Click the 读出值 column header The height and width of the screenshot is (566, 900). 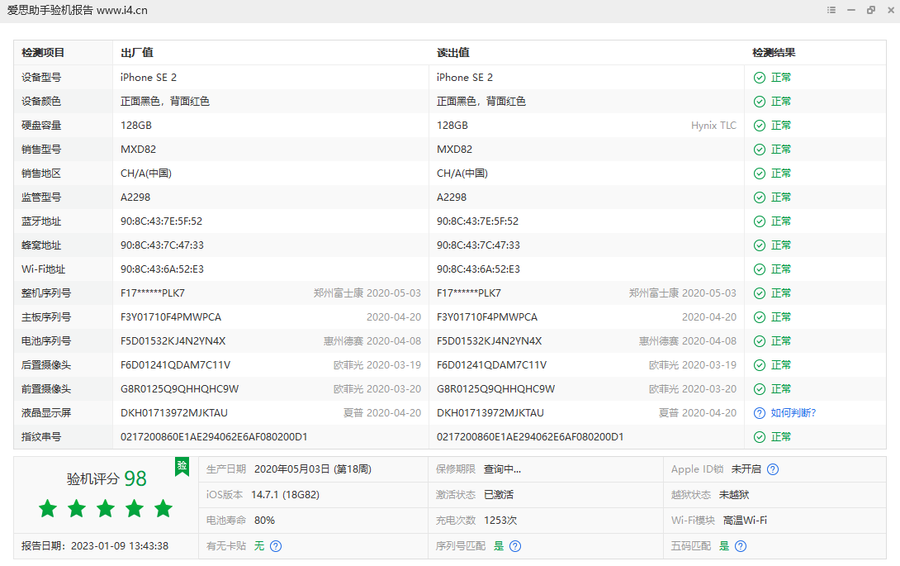[x=453, y=53]
